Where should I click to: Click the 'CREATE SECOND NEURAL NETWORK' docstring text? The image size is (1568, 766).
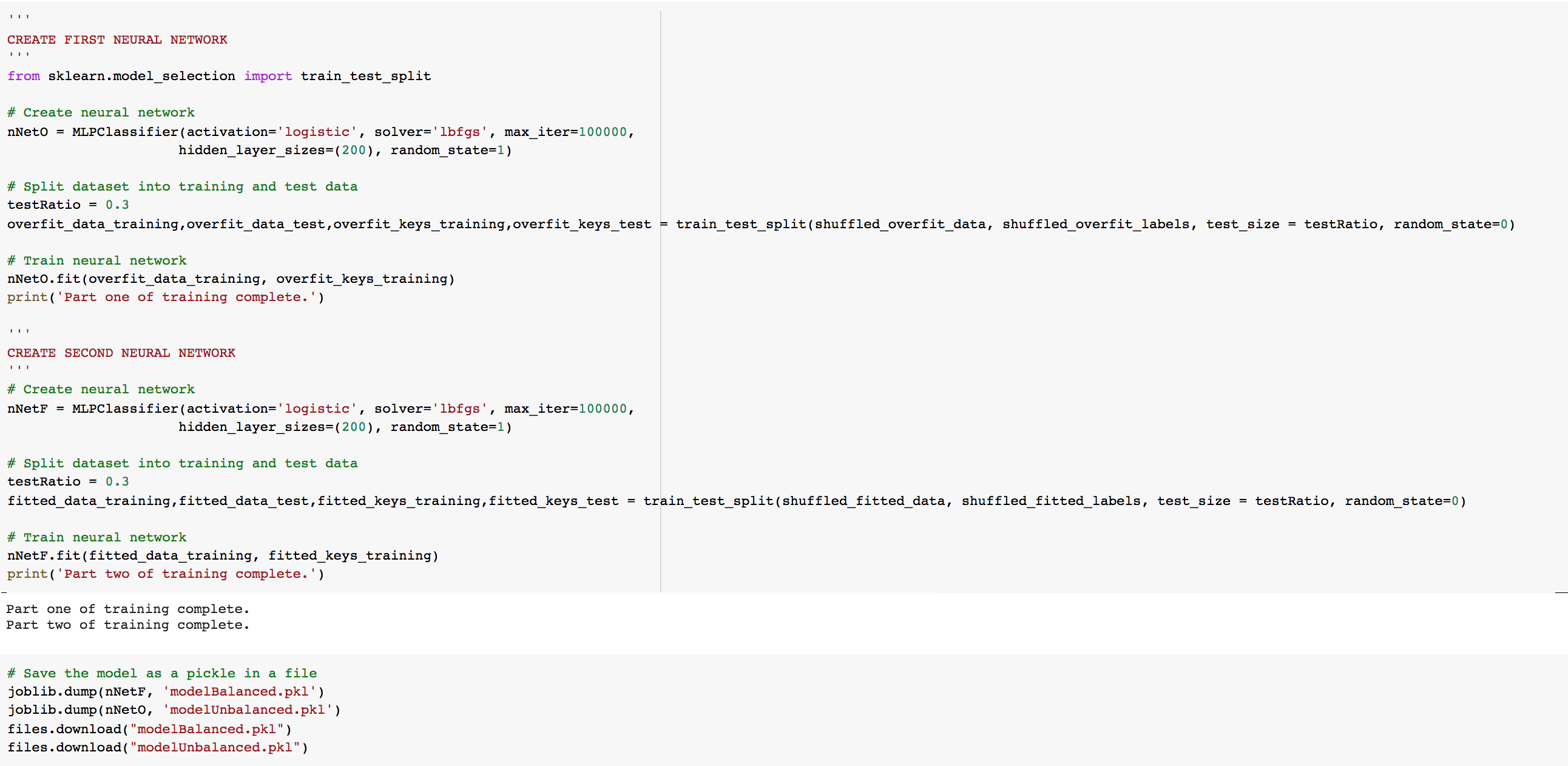click(x=121, y=353)
